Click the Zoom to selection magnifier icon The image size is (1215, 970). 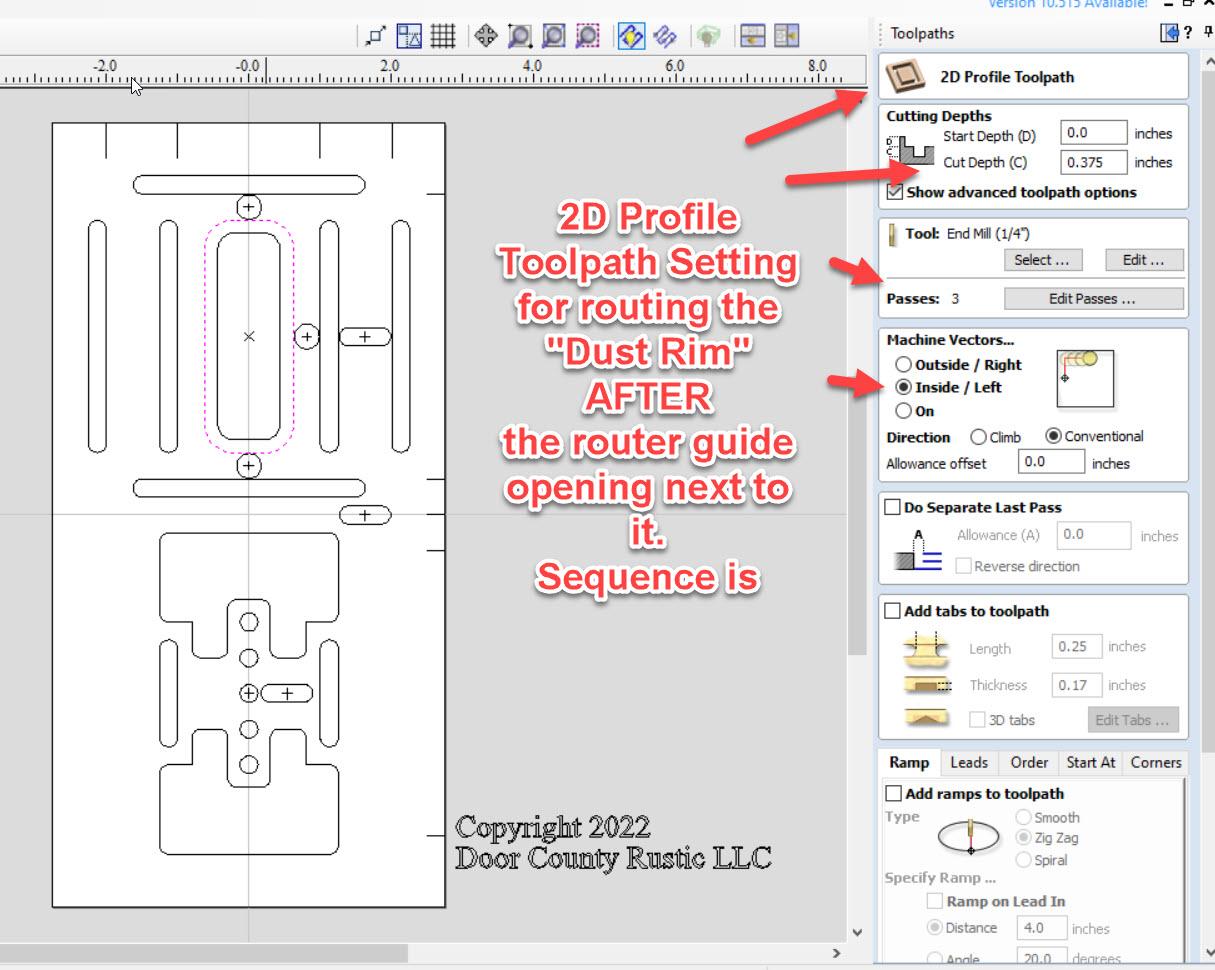(x=588, y=37)
